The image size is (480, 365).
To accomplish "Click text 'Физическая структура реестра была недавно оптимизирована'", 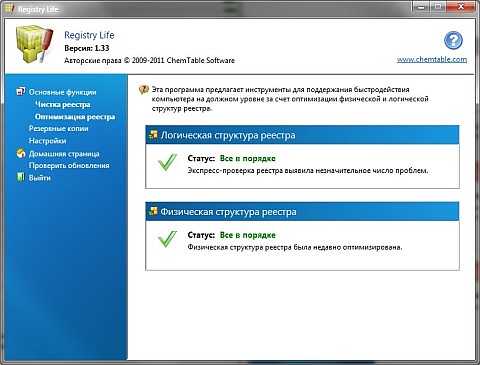I will (295, 247).
